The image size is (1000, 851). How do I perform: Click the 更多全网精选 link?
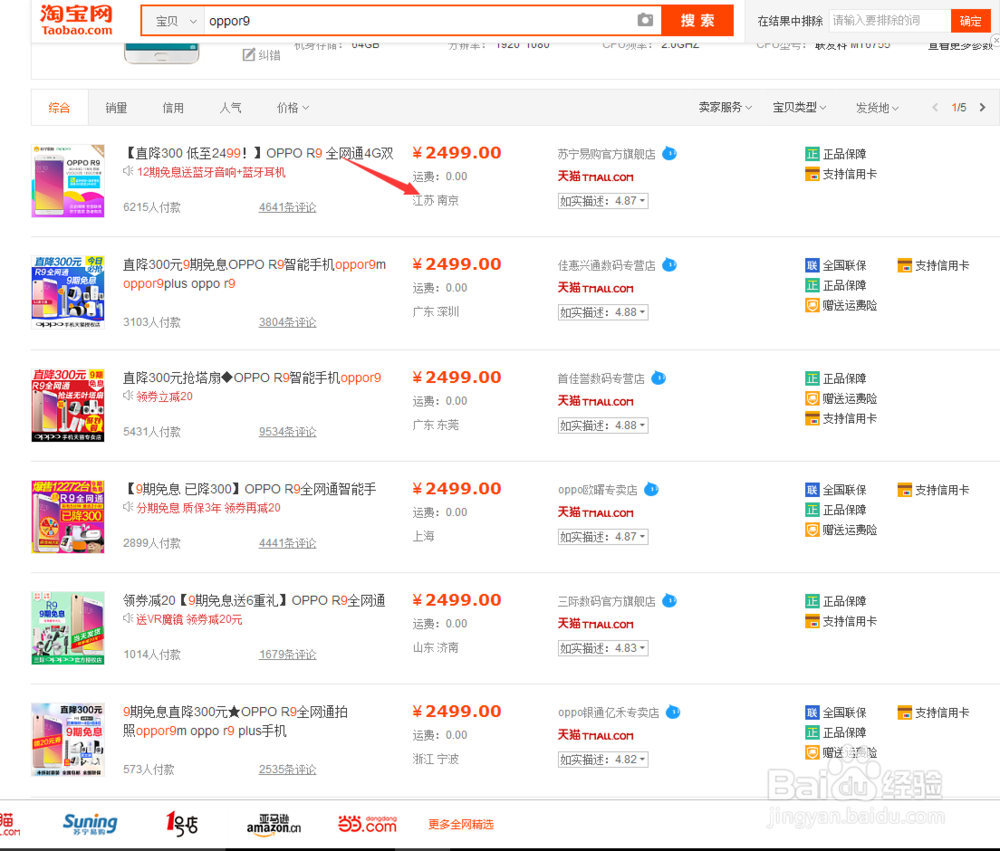pos(460,824)
